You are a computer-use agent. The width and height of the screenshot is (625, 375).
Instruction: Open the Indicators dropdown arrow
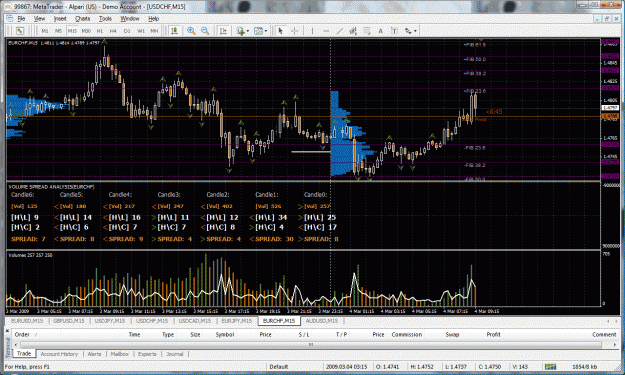click(248, 31)
